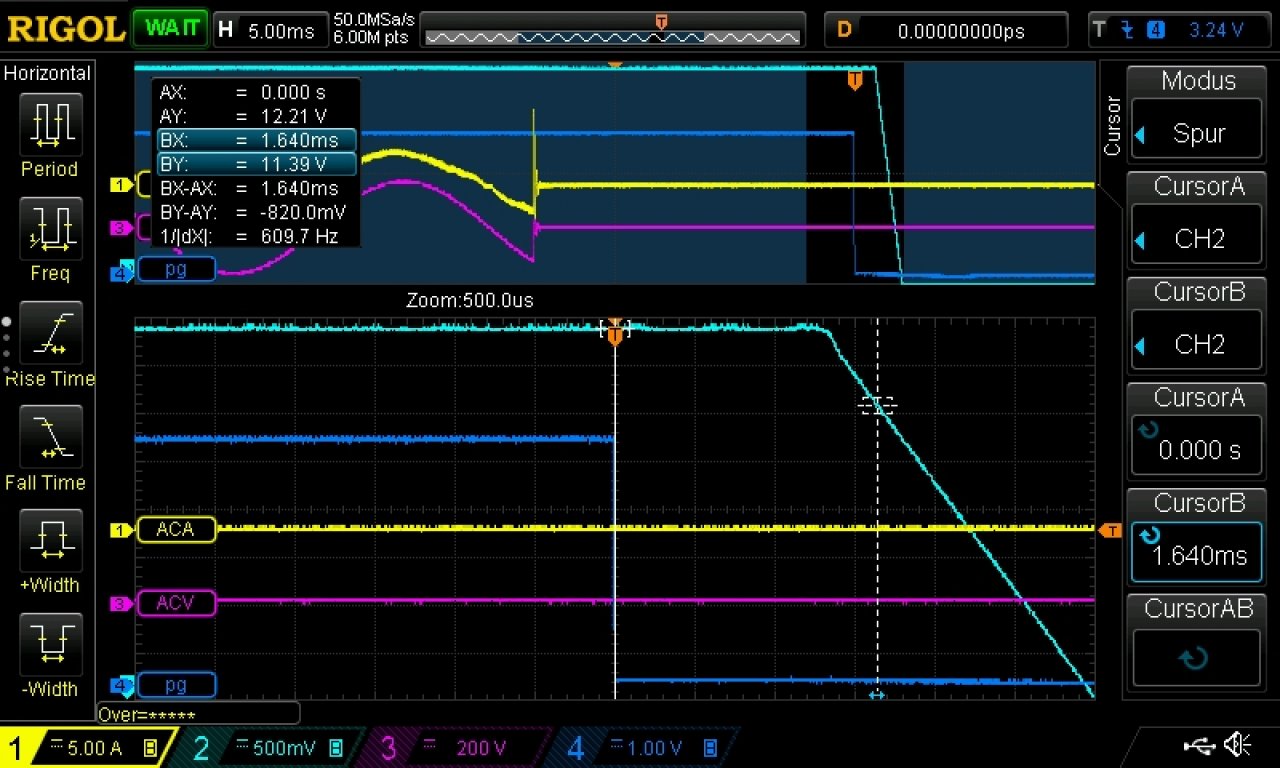Click the CursorAB knob icon
1280x768 pixels.
click(x=1195, y=659)
